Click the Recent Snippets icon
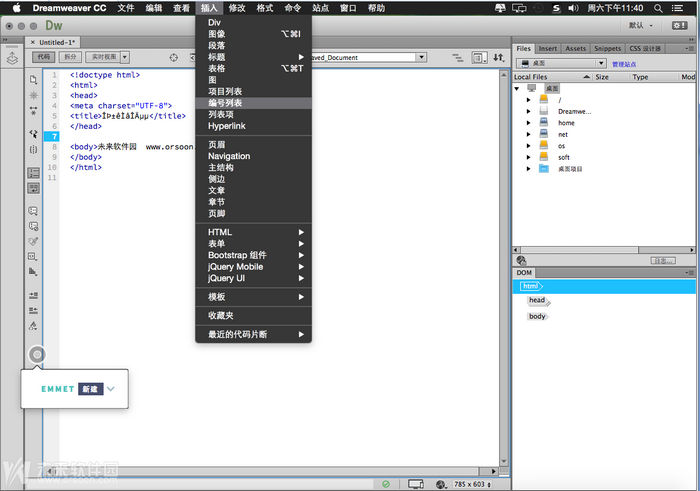 pos(33,256)
